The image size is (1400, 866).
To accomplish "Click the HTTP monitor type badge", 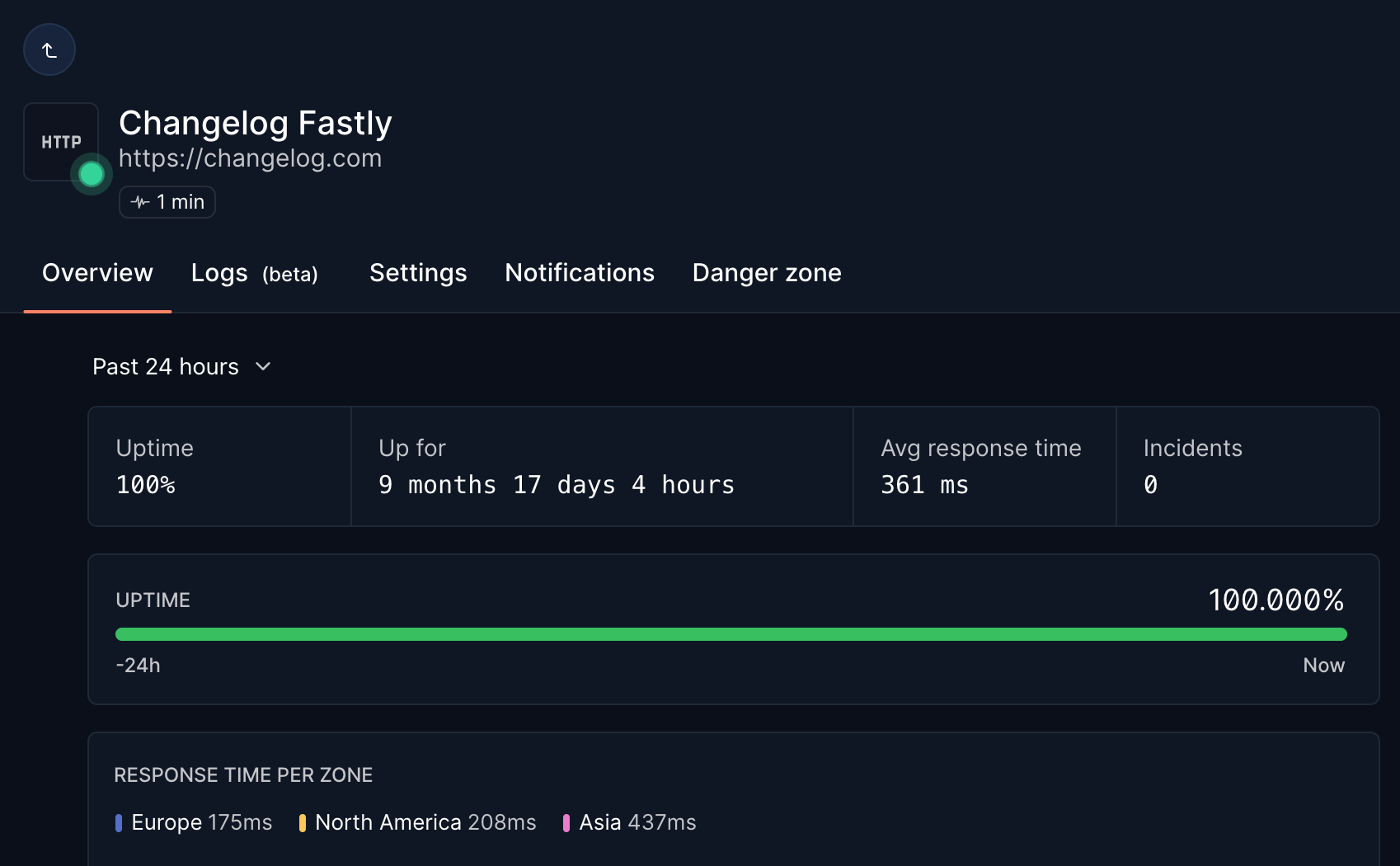I will click(61, 142).
